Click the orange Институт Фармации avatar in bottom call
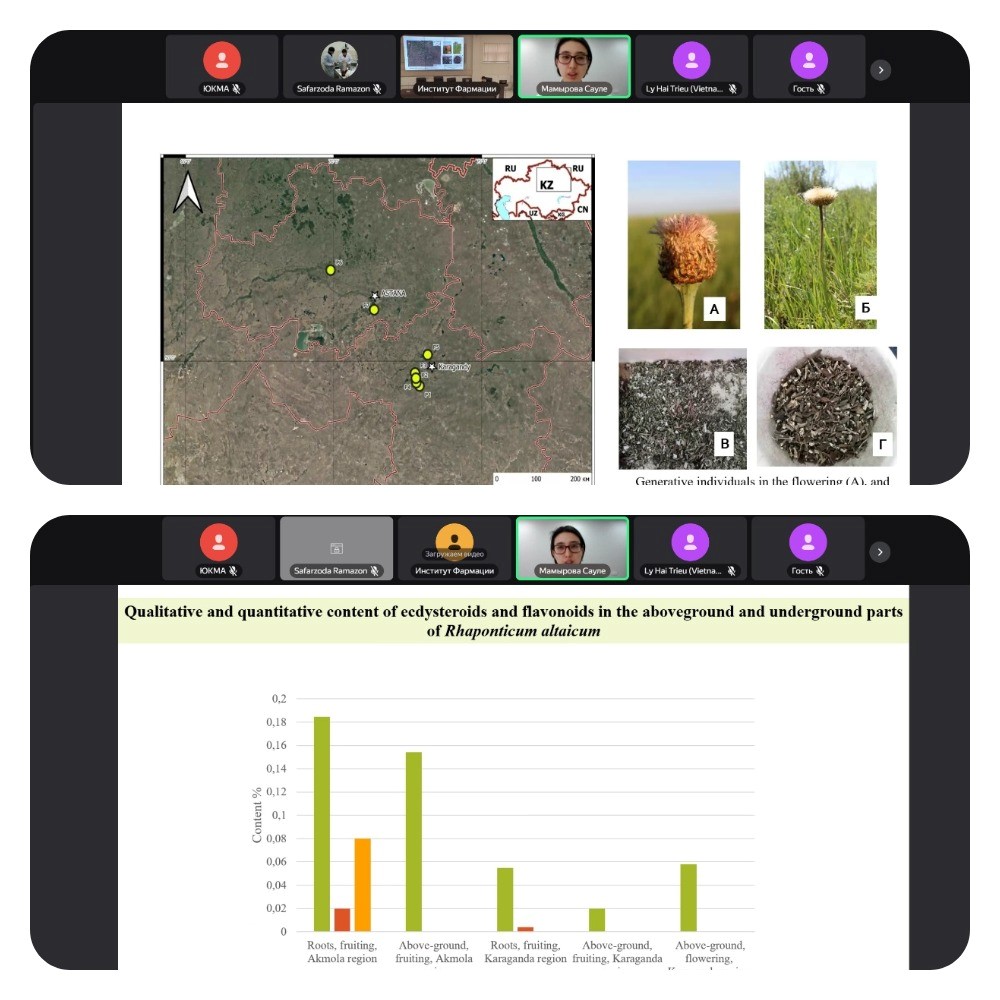The height and width of the screenshot is (1000, 1000). coord(455,541)
